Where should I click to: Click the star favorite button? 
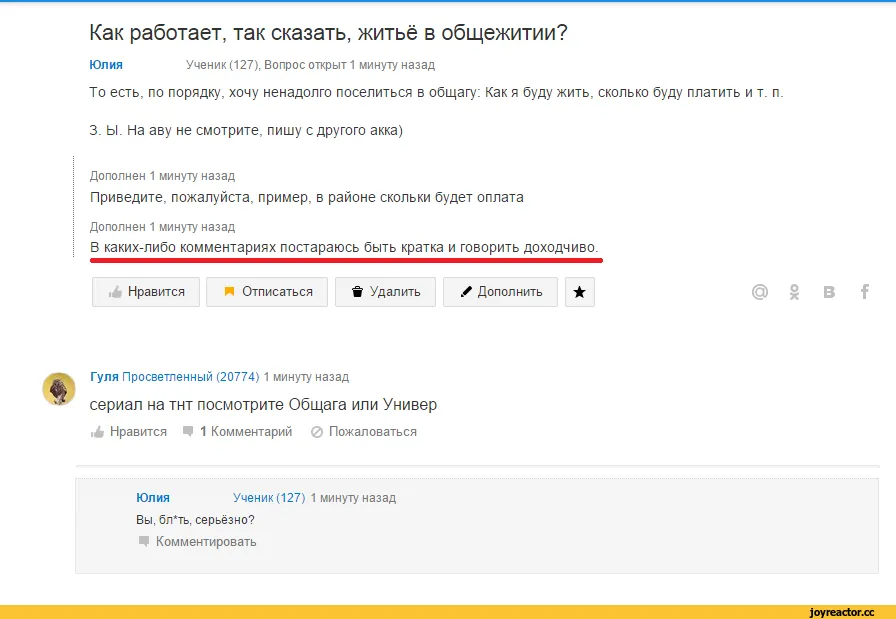[x=580, y=292]
